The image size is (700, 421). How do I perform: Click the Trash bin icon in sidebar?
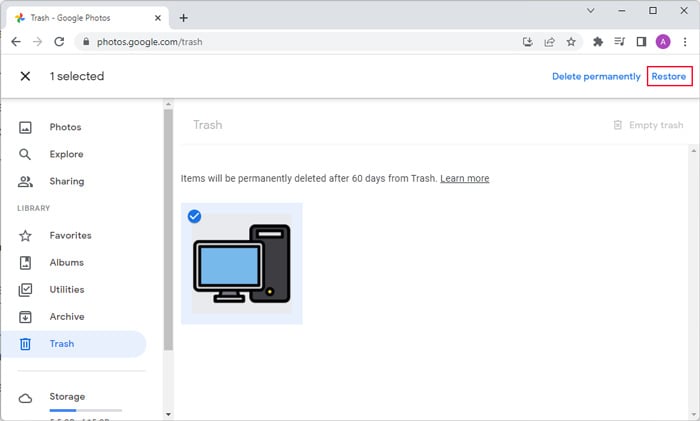pos(25,344)
